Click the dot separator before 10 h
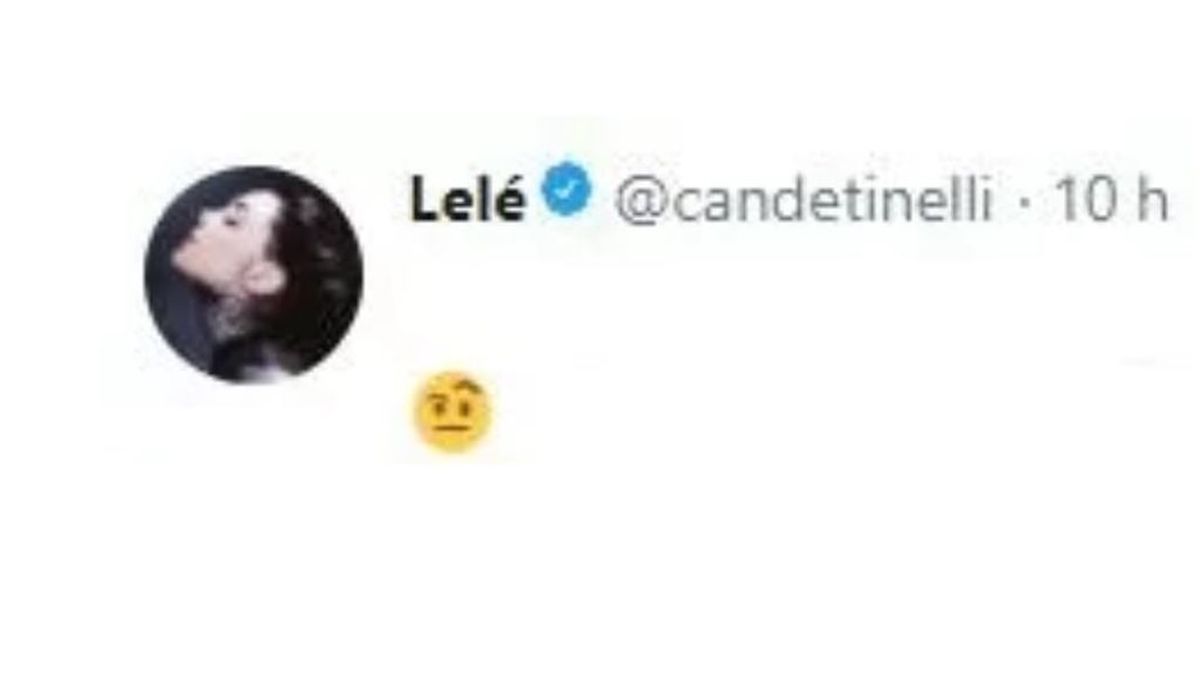Screen dimensions: 1200x692 point(1025,203)
